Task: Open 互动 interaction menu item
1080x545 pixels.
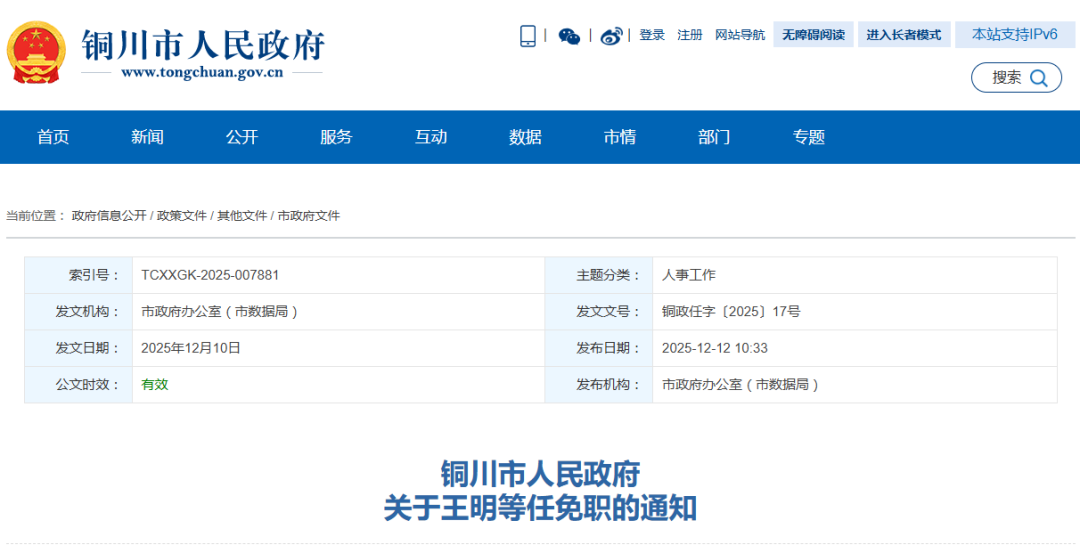Action: click(431, 137)
